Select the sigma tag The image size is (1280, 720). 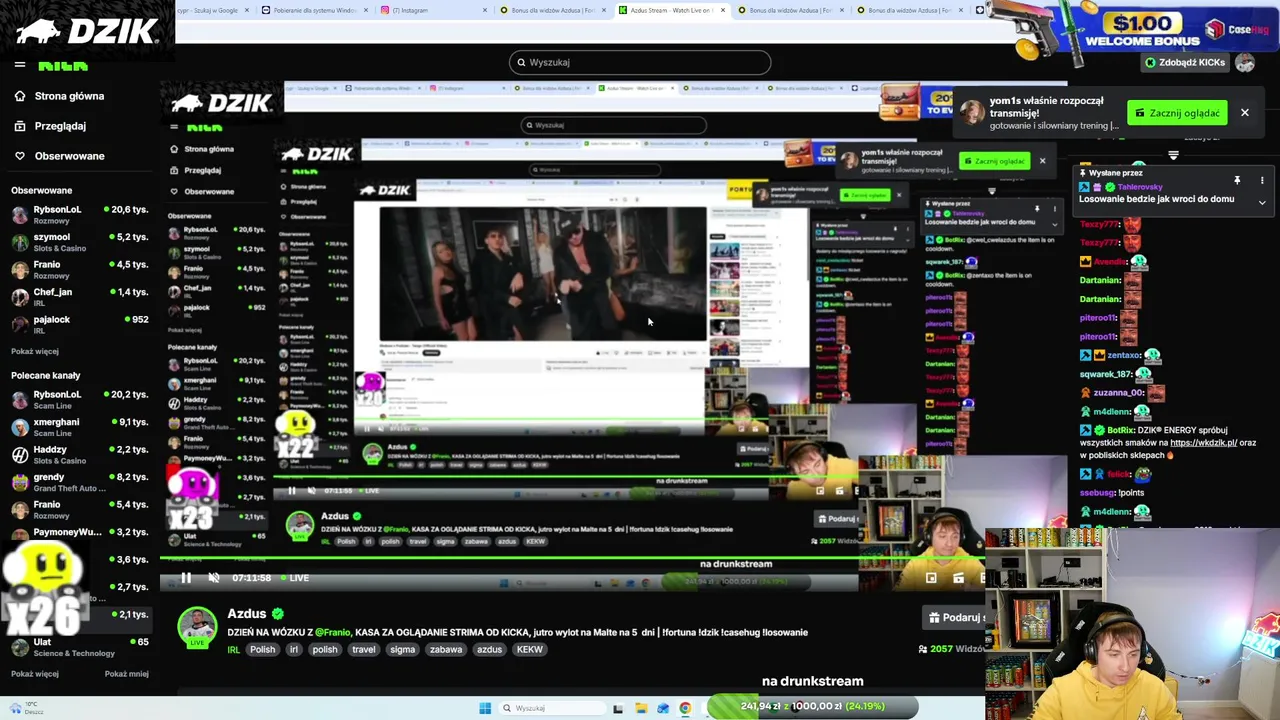402,650
